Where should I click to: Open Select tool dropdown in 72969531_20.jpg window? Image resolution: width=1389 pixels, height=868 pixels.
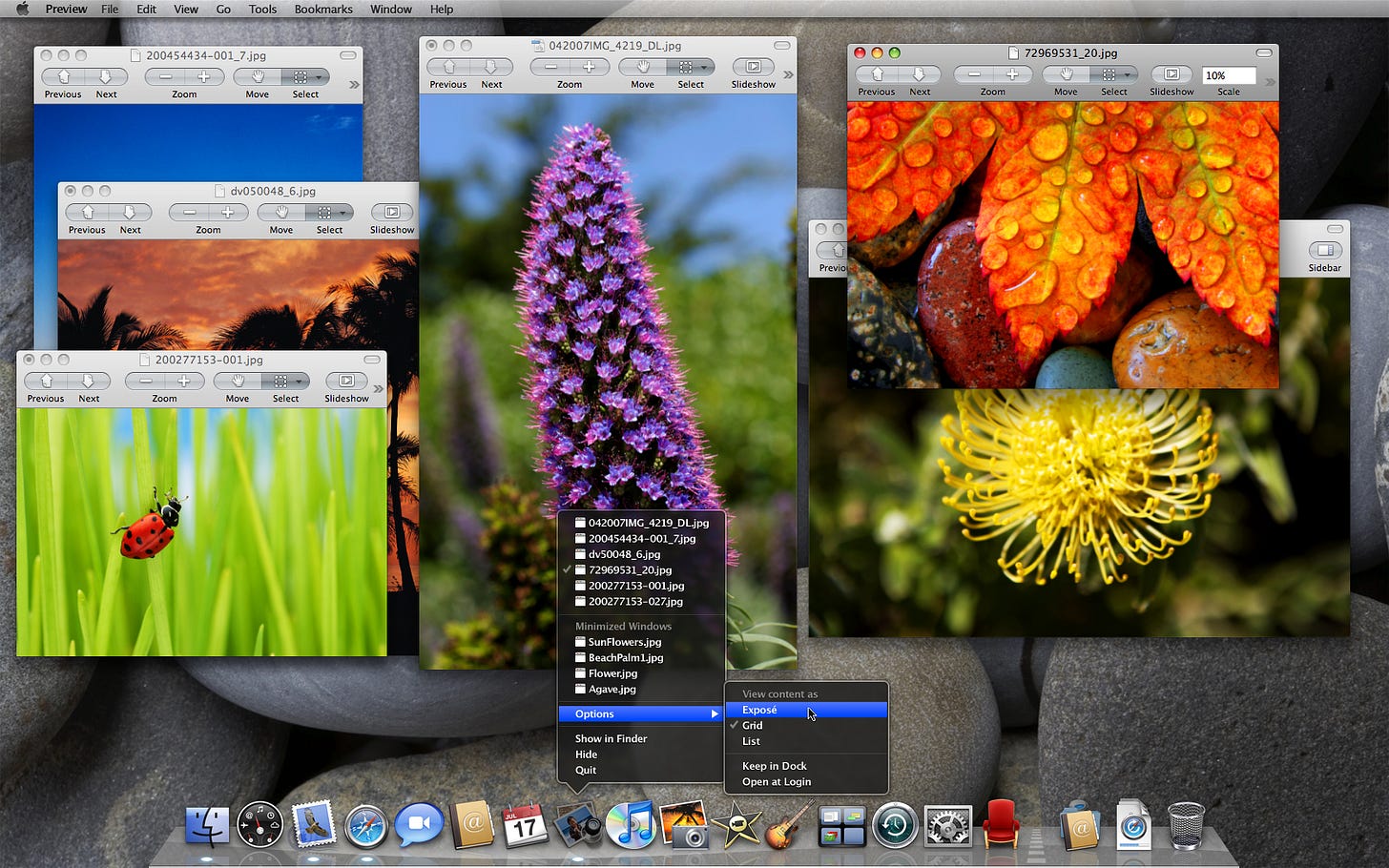coord(1126,74)
